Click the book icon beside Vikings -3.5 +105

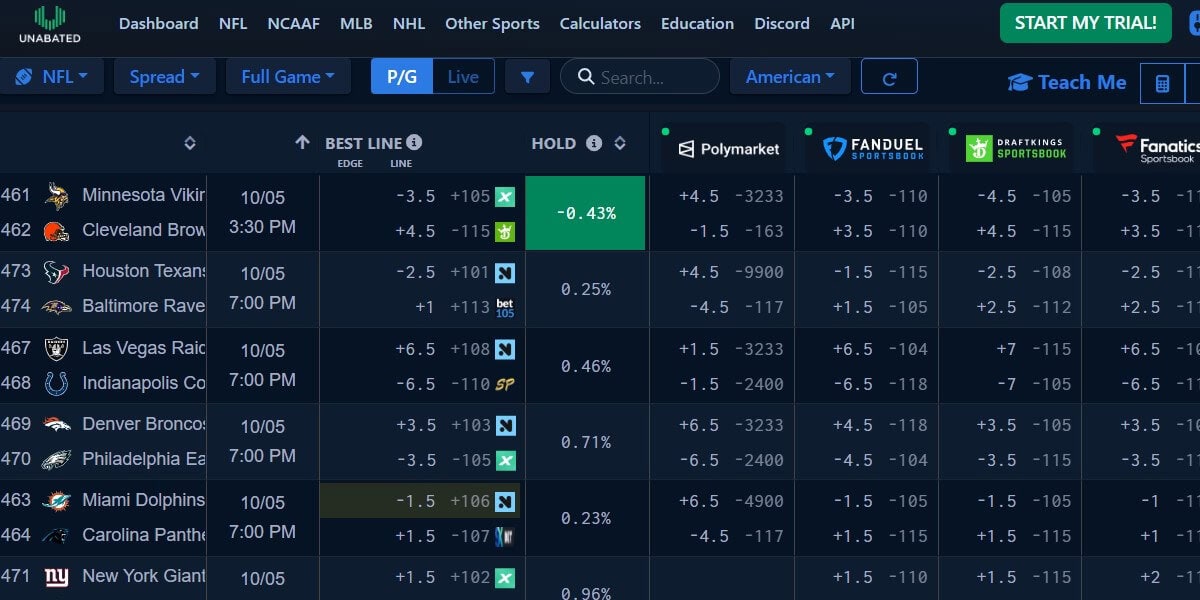(x=505, y=196)
